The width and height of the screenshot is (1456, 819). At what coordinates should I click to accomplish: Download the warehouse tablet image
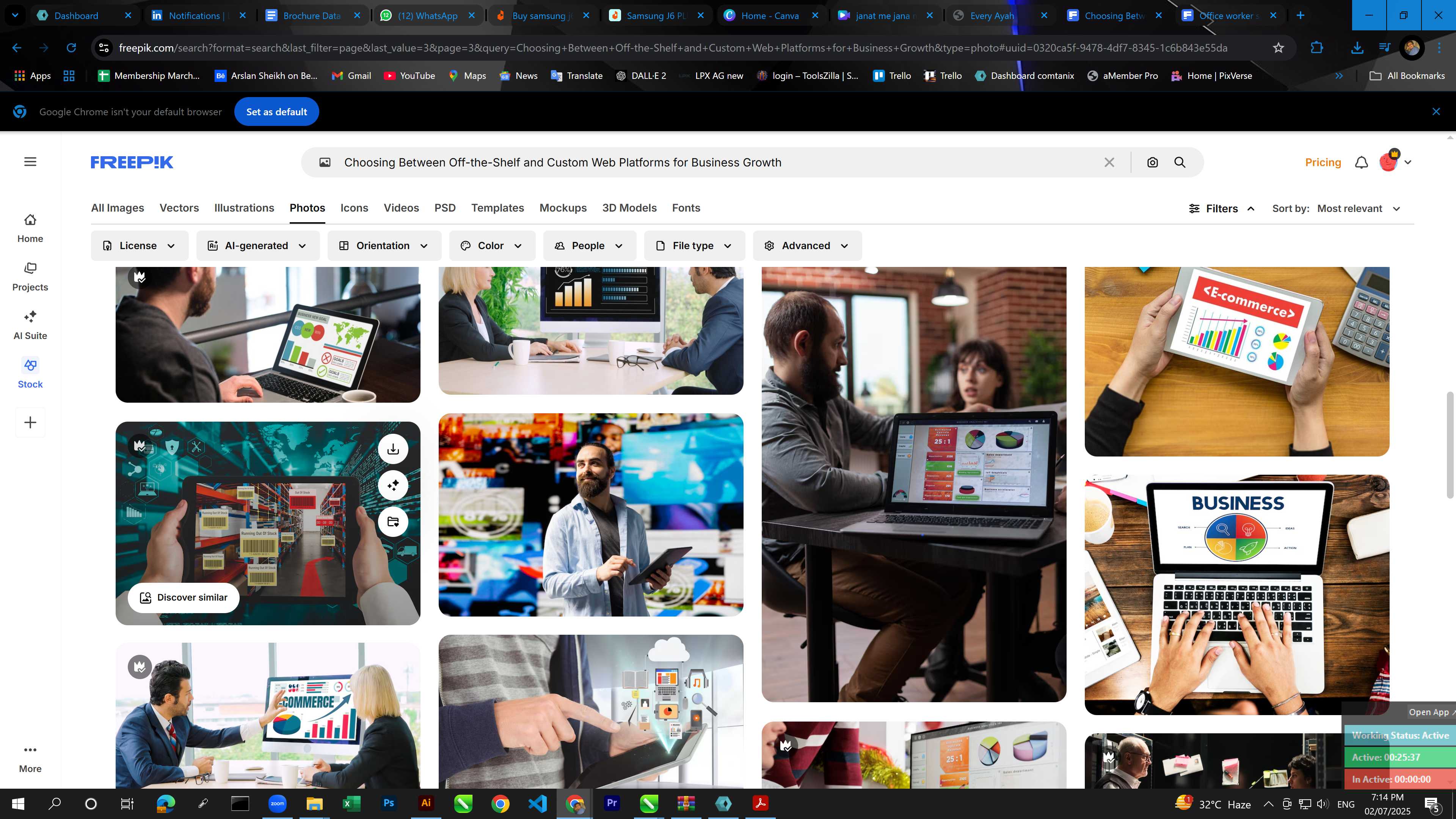point(393,449)
